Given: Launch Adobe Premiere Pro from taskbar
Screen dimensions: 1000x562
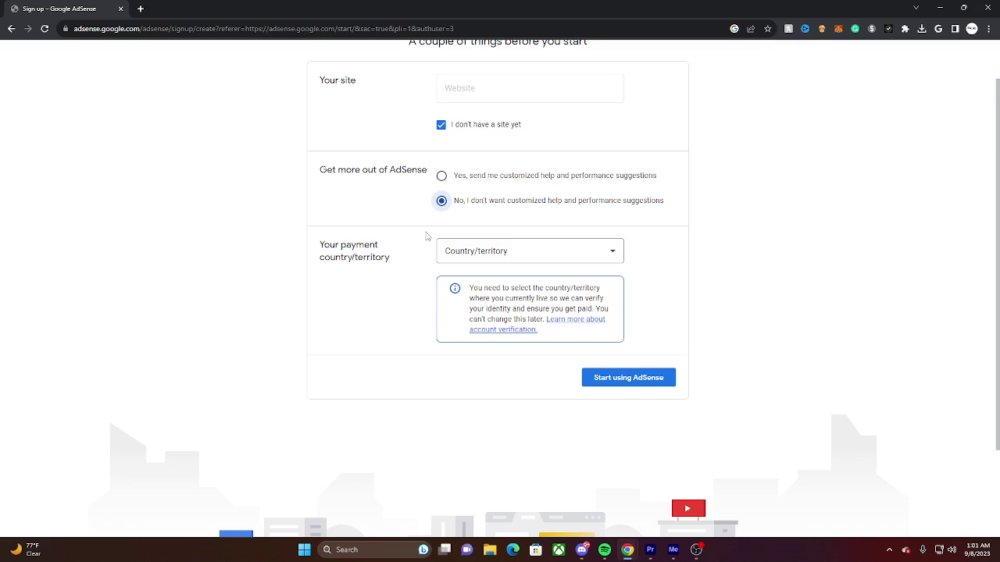Looking at the screenshot, I should pos(651,549).
